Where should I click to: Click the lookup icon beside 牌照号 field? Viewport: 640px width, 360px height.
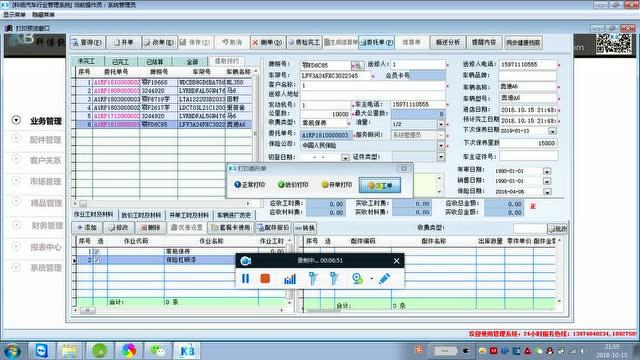358,65
